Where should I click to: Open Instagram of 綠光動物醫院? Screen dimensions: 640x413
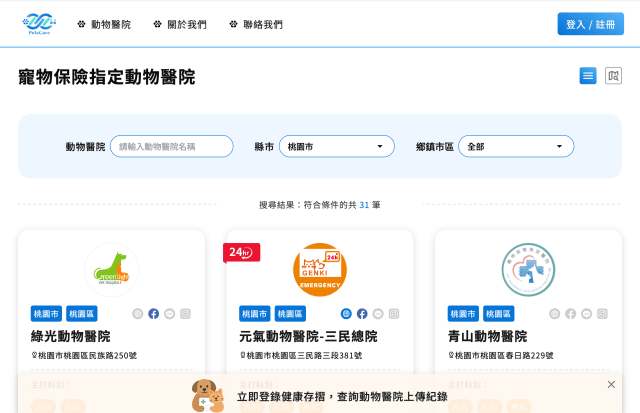[185, 313]
